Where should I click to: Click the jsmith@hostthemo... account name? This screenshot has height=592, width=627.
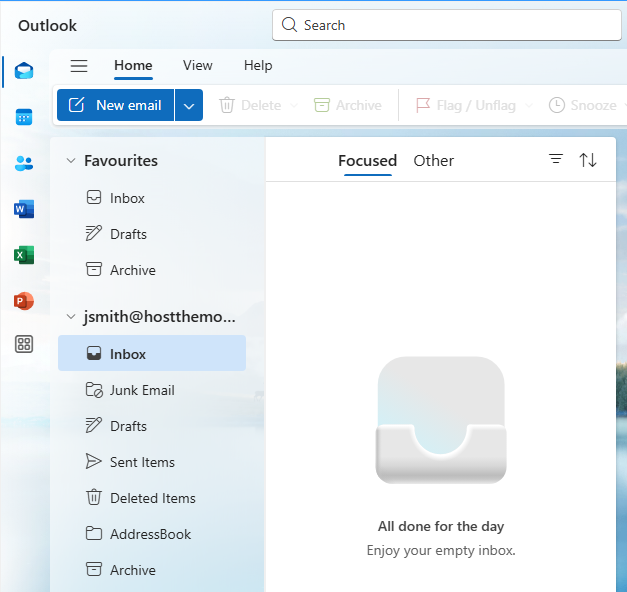(x=160, y=317)
